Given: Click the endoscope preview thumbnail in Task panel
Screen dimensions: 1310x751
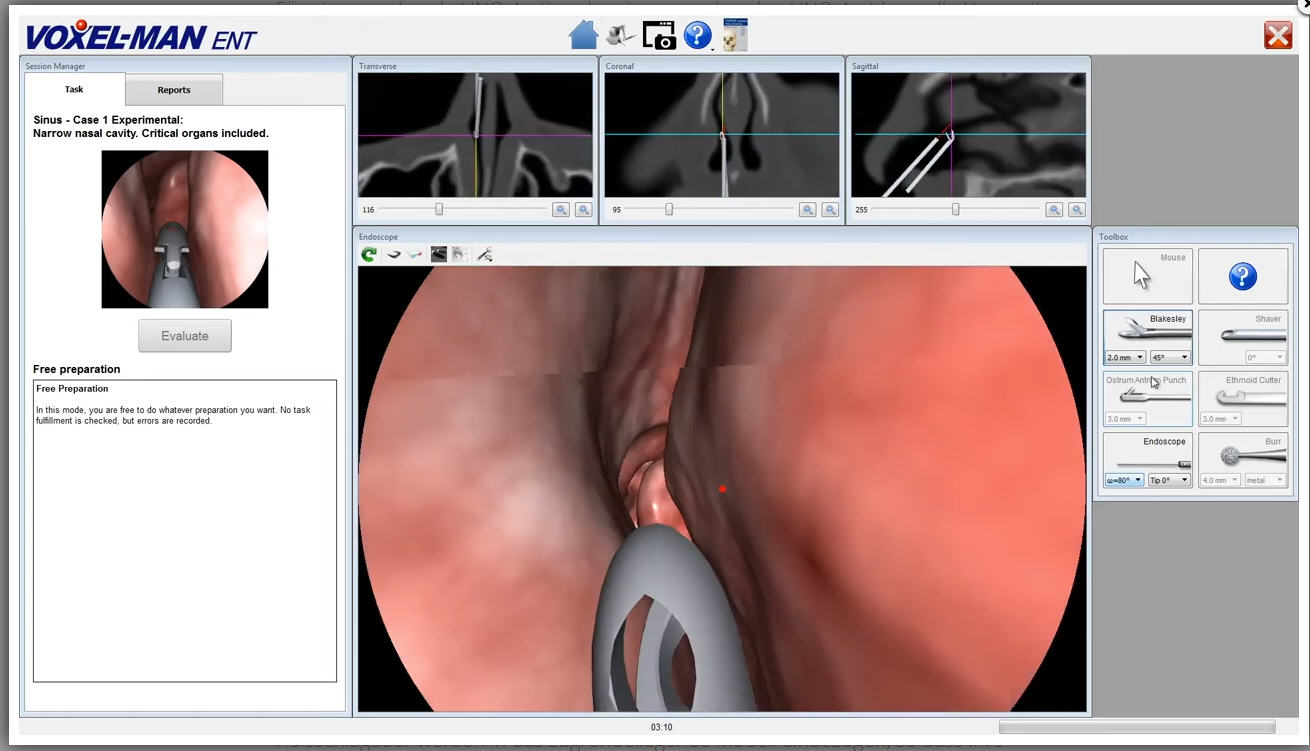Looking at the screenshot, I should click(185, 229).
